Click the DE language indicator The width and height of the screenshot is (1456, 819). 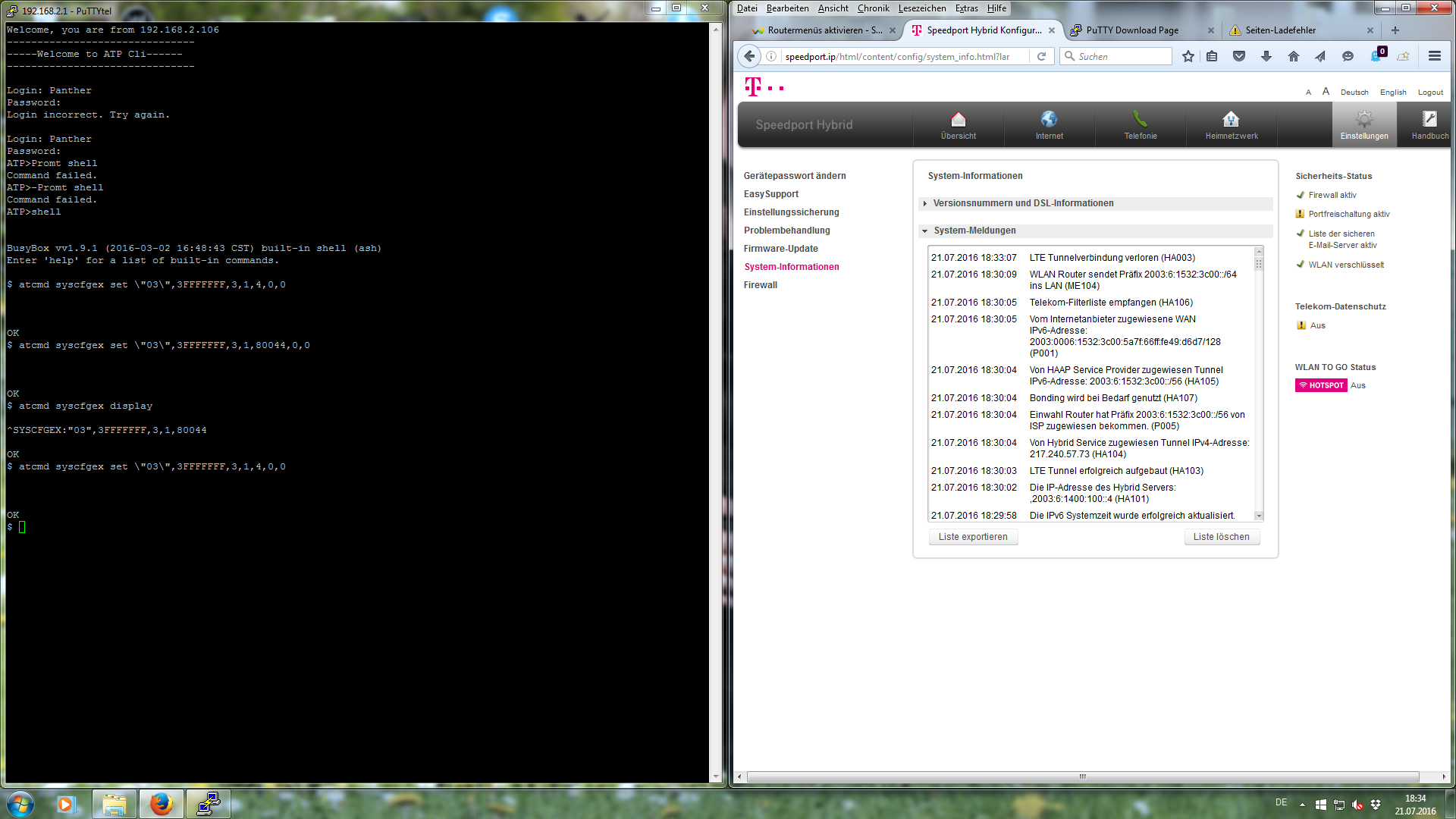point(1281,802)
